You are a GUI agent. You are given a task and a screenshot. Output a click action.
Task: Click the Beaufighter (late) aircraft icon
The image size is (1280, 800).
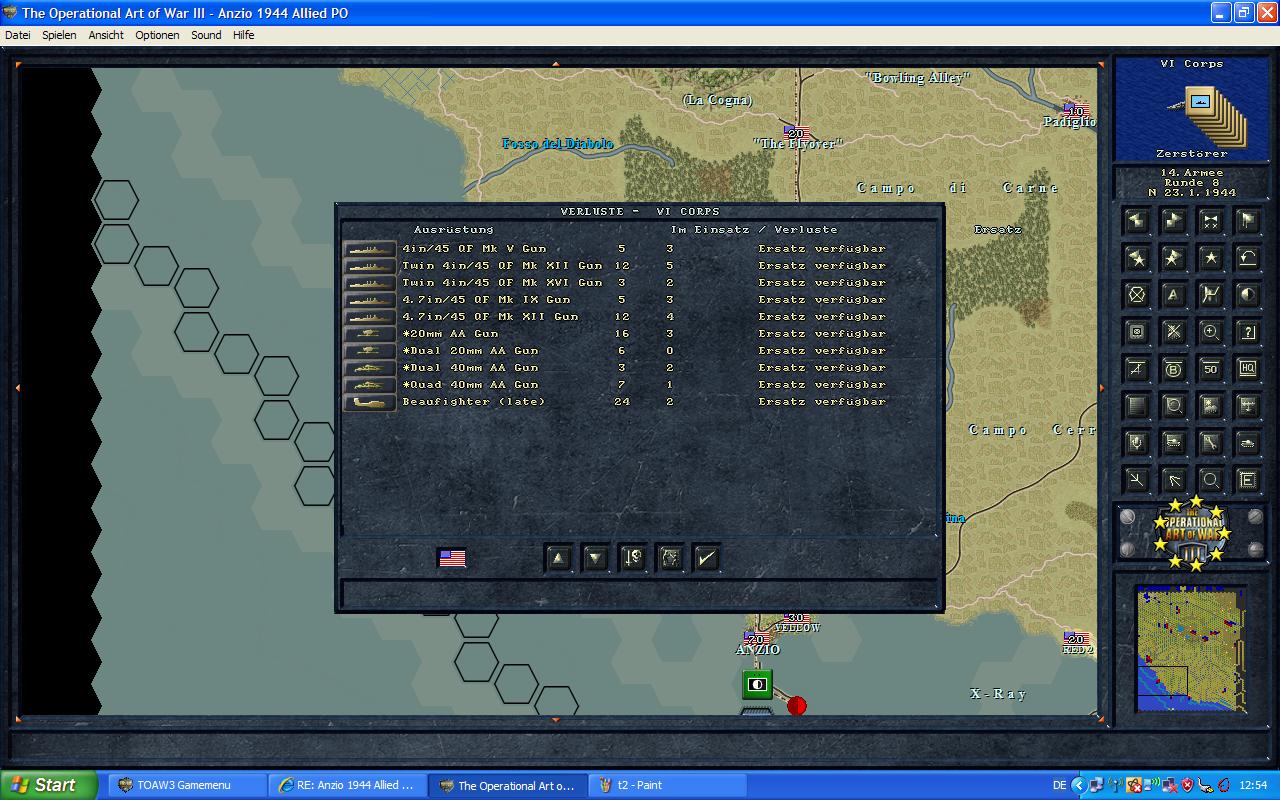[370, 402]
